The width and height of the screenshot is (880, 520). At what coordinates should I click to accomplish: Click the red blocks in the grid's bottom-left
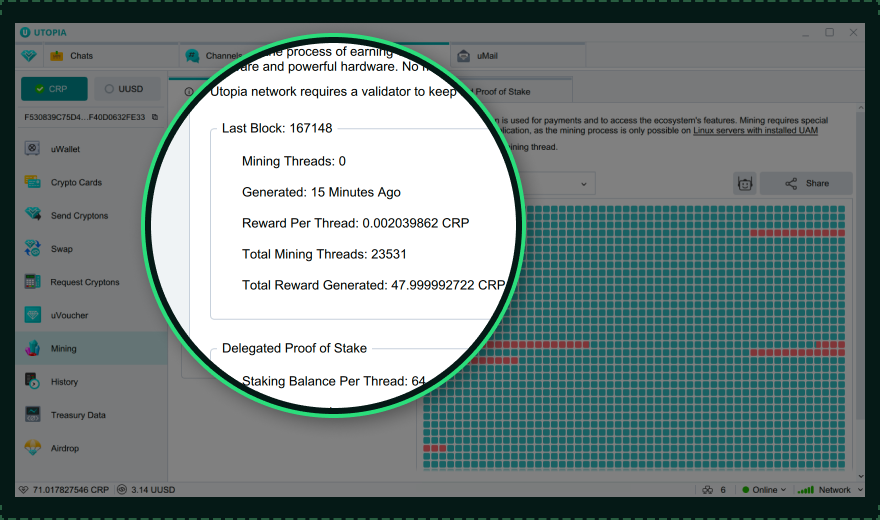pyautogui.click(x=434, y=448)
